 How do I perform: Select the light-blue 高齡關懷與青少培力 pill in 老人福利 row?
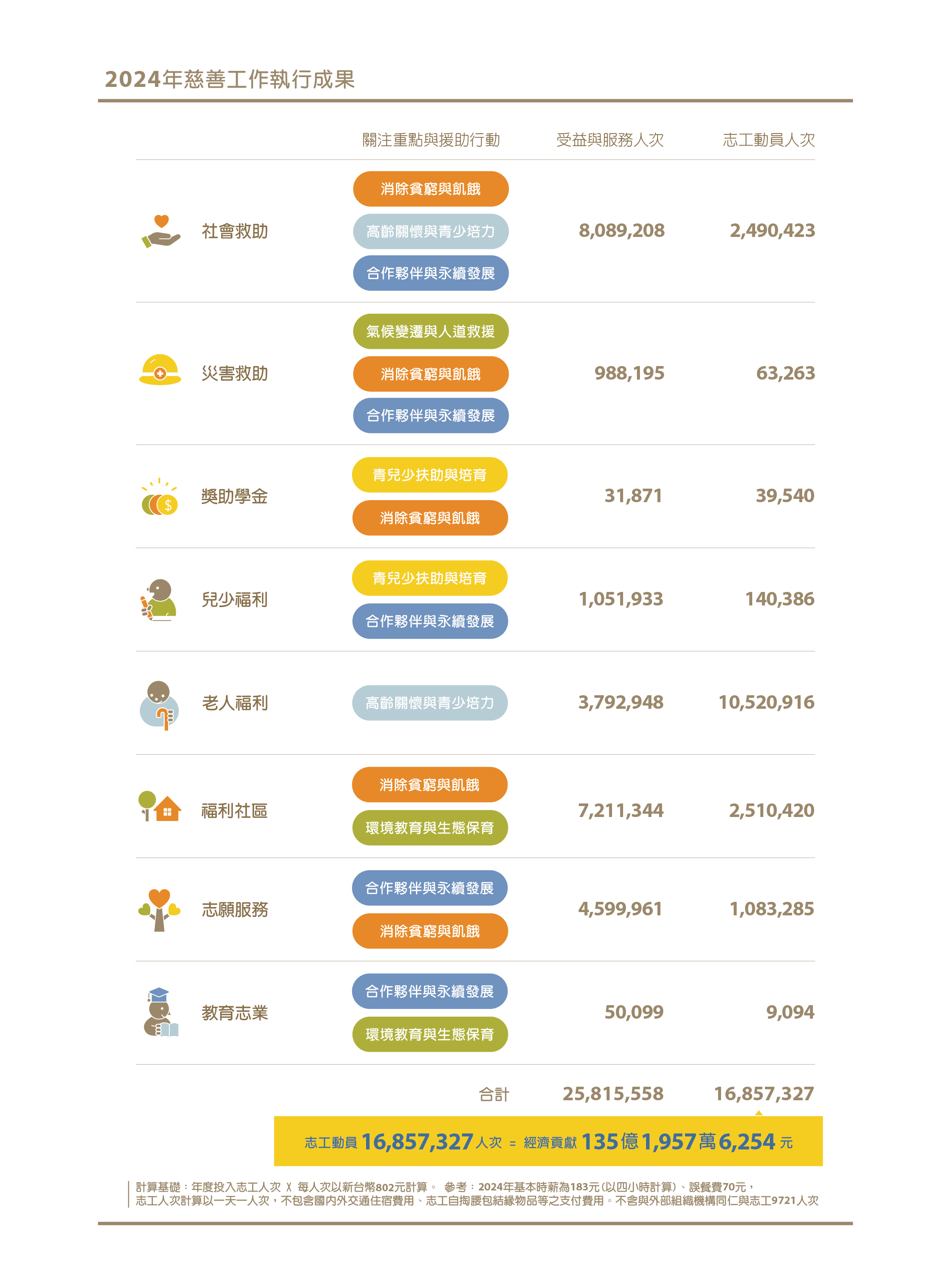(430, 703)
